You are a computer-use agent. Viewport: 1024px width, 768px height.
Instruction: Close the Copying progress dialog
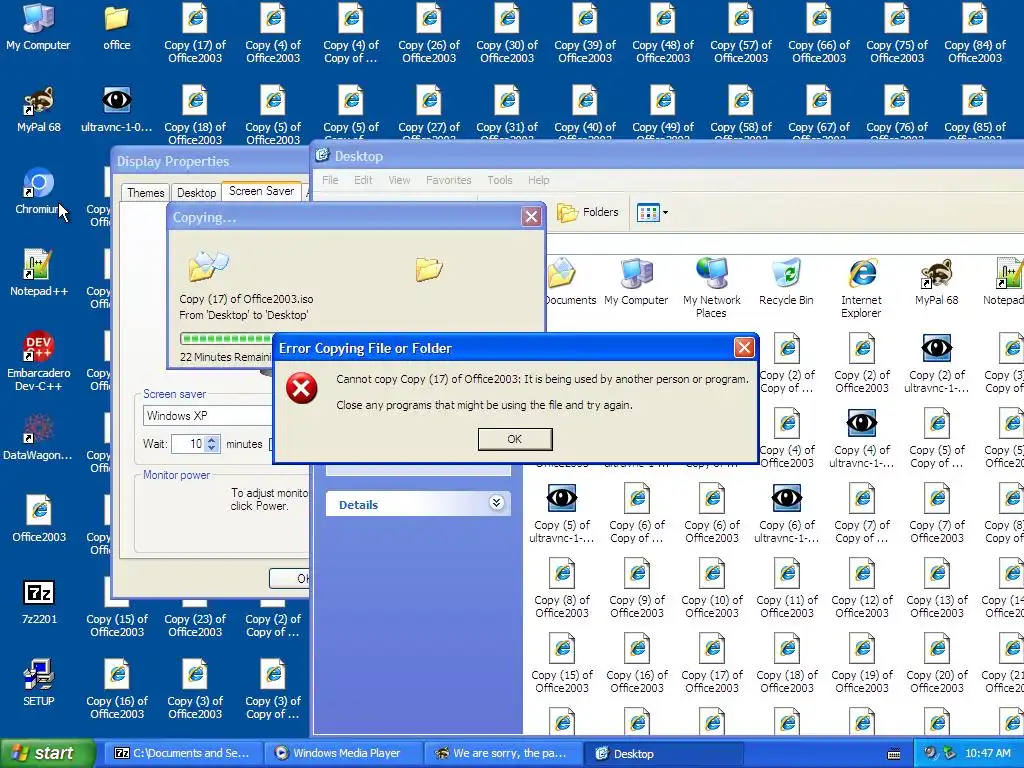coord(532,216)
